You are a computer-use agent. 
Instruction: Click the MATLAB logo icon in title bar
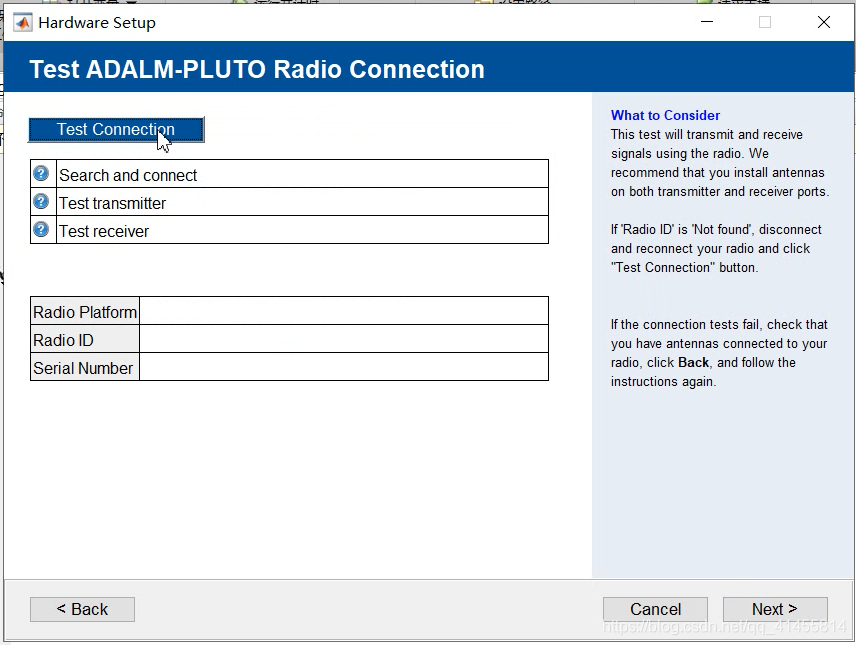pos(22,22)
